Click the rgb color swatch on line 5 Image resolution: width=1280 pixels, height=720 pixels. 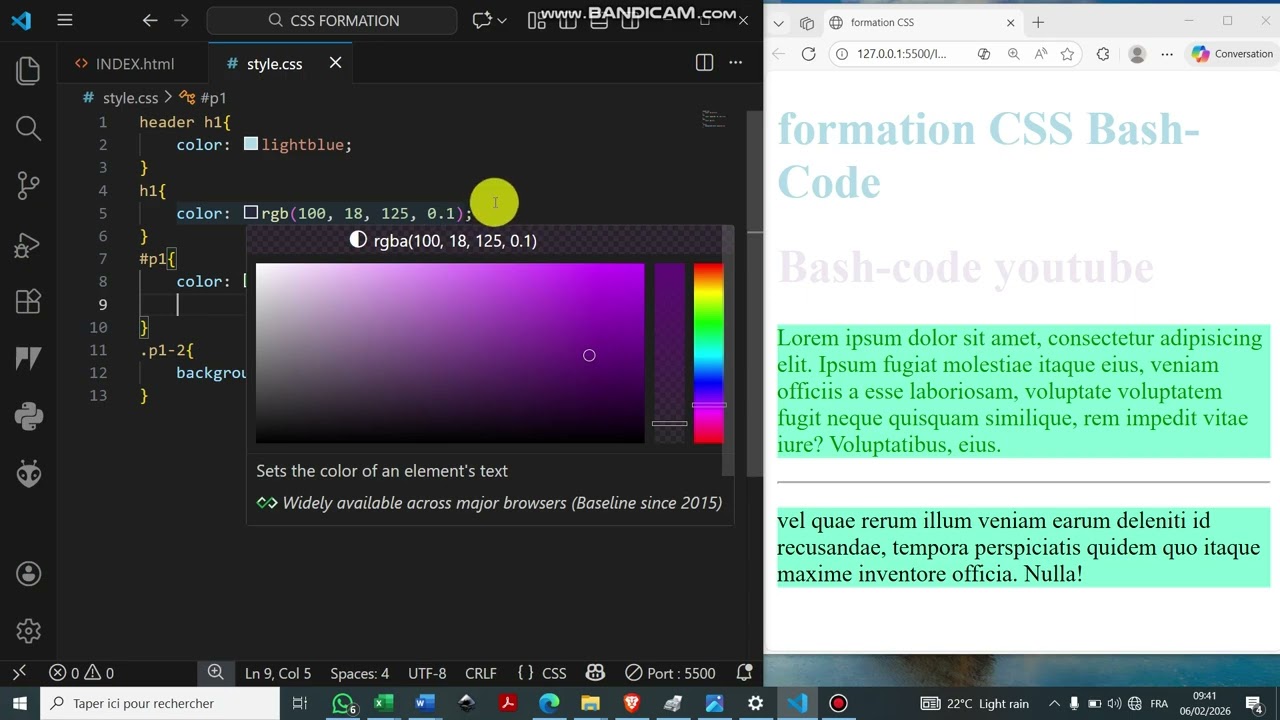tap(250, 213)
